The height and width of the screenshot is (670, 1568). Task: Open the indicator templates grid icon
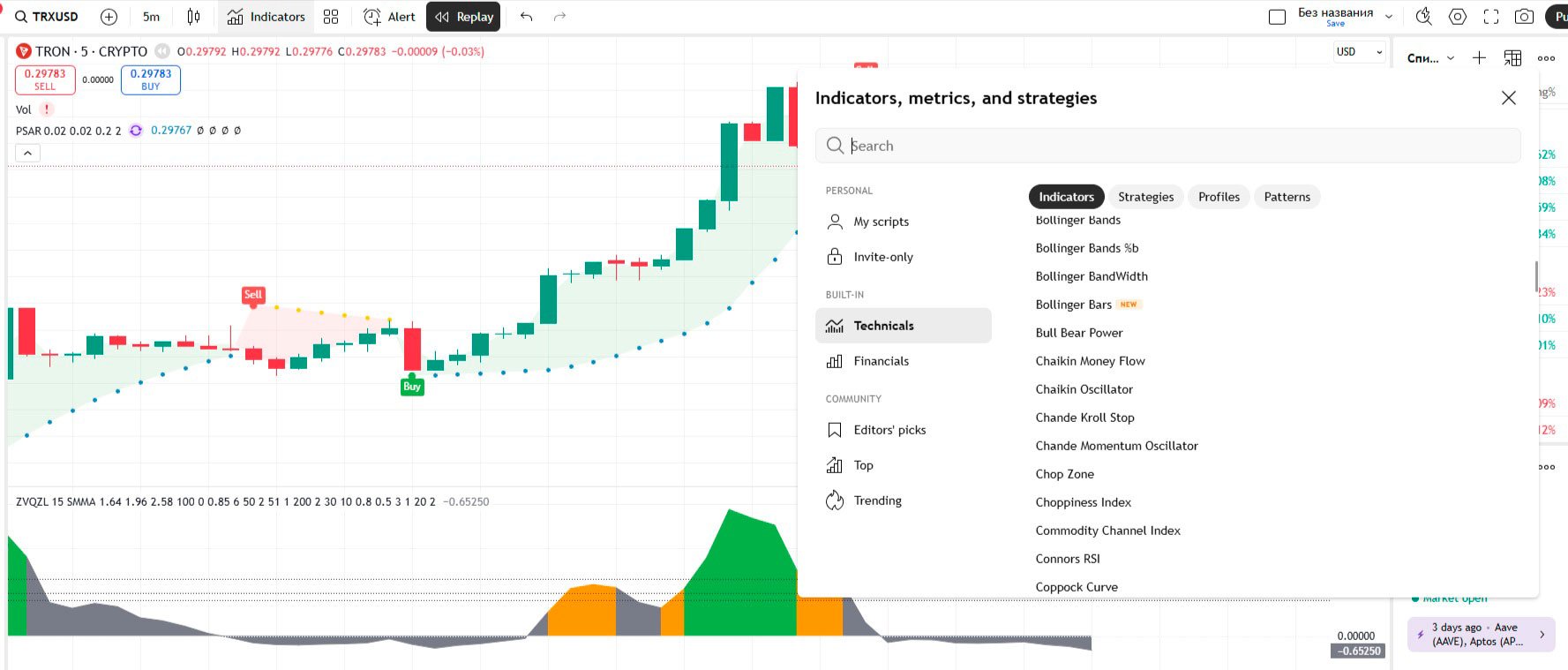331,17
